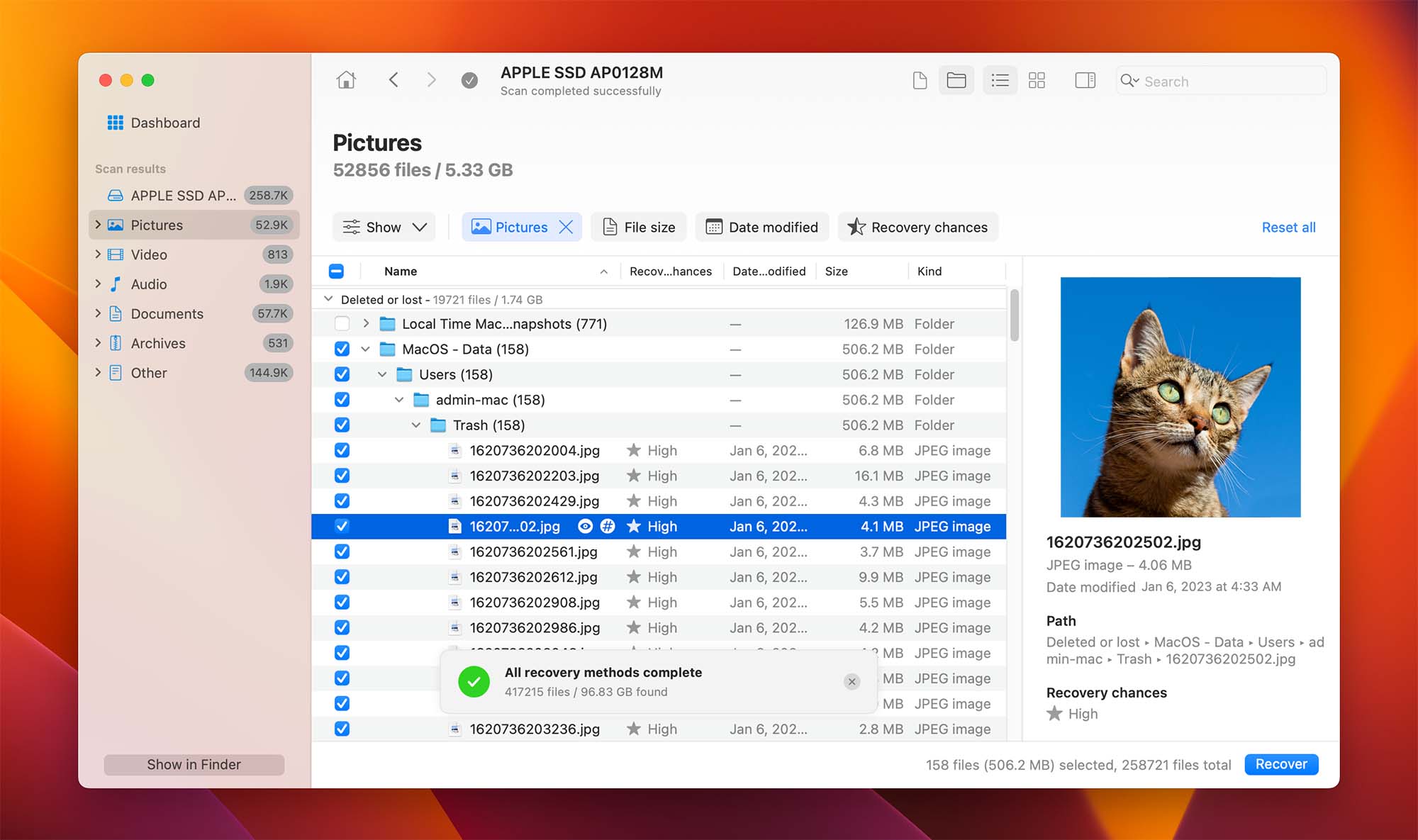Switch to file view using document icon
Viewport: 1418px width, 840px height.
(920, 81)
